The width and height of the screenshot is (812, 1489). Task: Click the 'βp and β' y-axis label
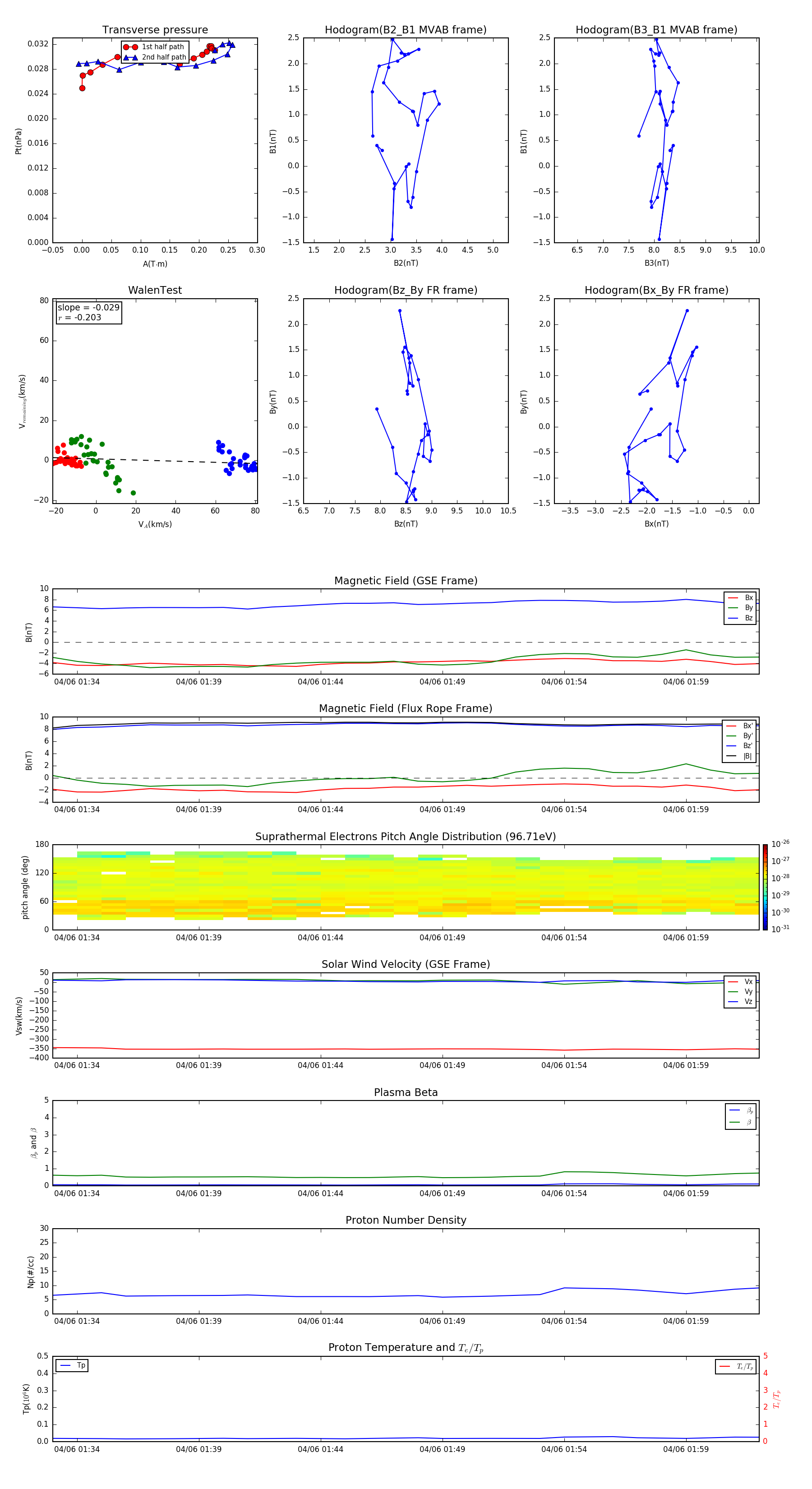[33, 1143]
